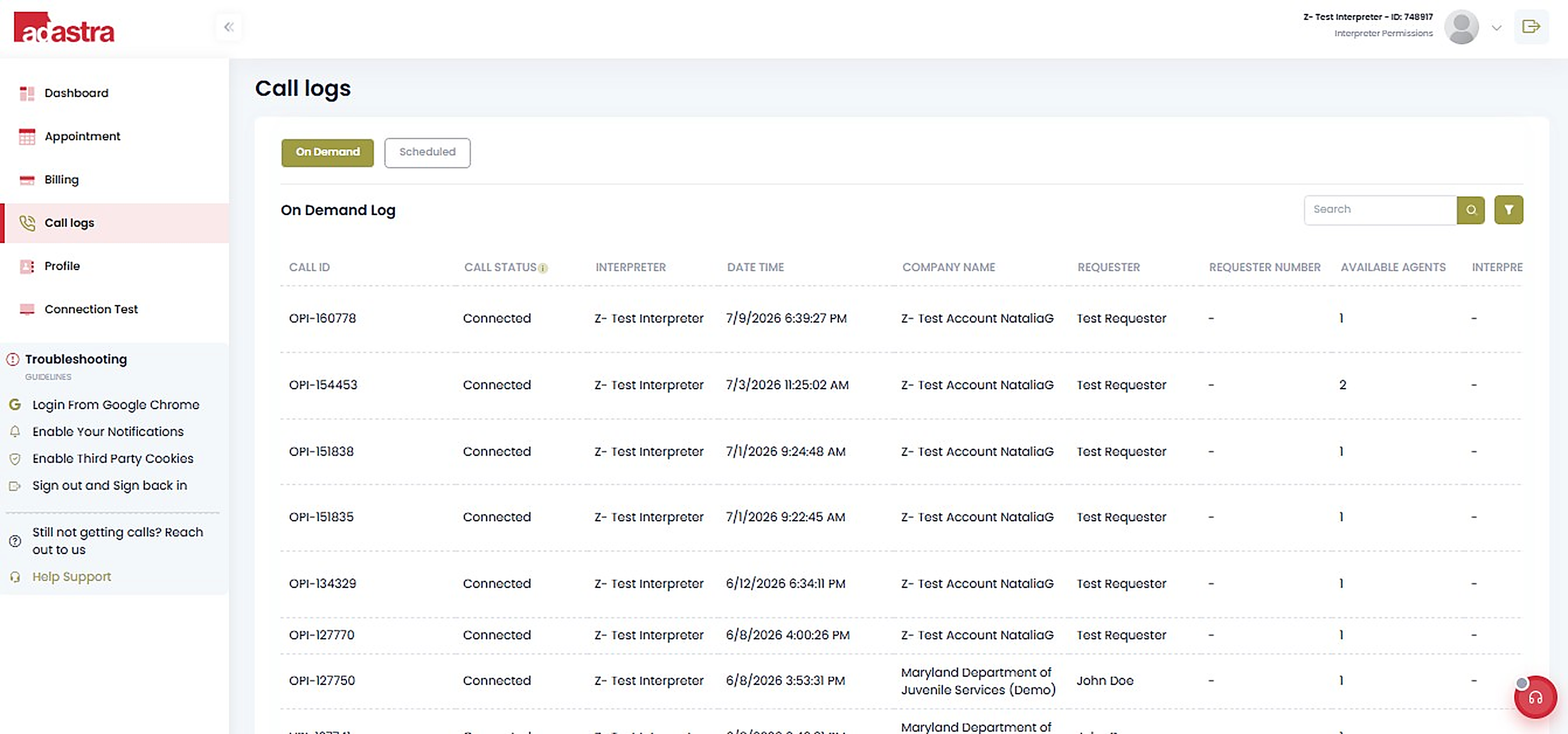Click the cookies shield icon
1568x734 pixels.
click(15, 459)
